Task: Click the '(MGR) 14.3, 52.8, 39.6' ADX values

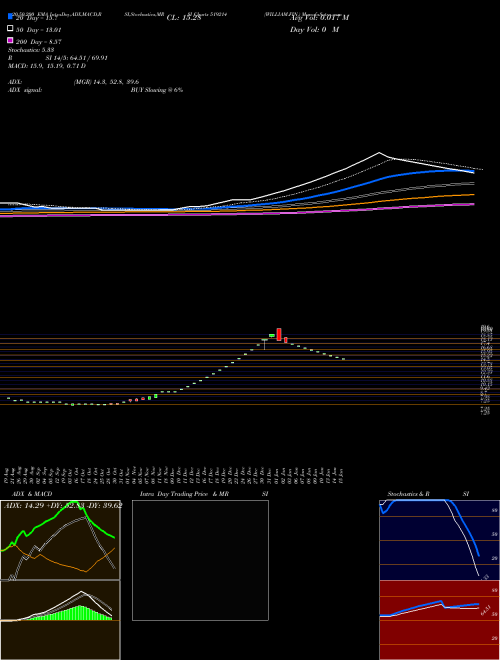Action: (x=106, y=82)
